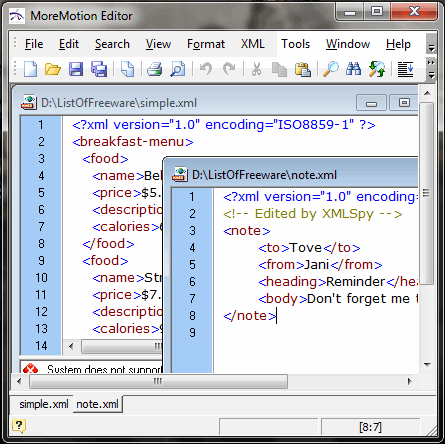Click the note.xml window document icon
Image resolution: width=445 pixels, height=444 pixels.
coord(180,175)
